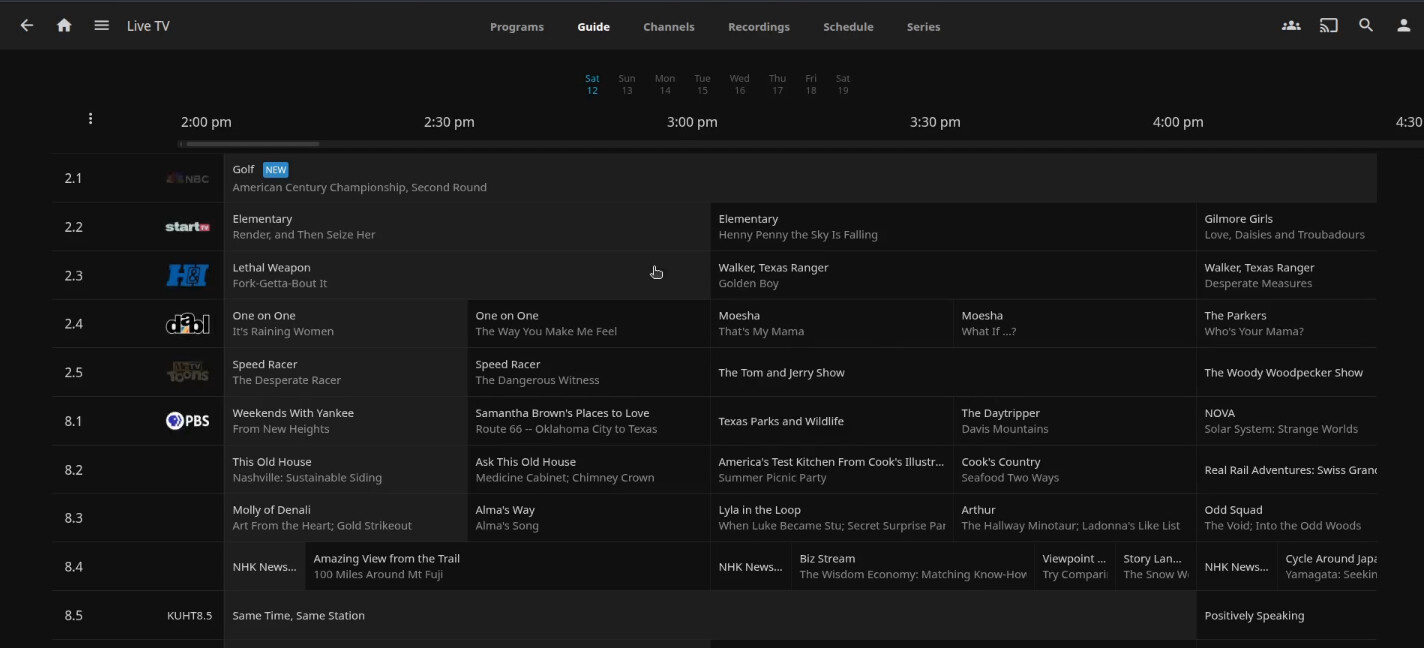Open Moesha 'That's My Mama' program
Image resolution: width=1424 pixels, height=648 pixels.
(832, 324)
